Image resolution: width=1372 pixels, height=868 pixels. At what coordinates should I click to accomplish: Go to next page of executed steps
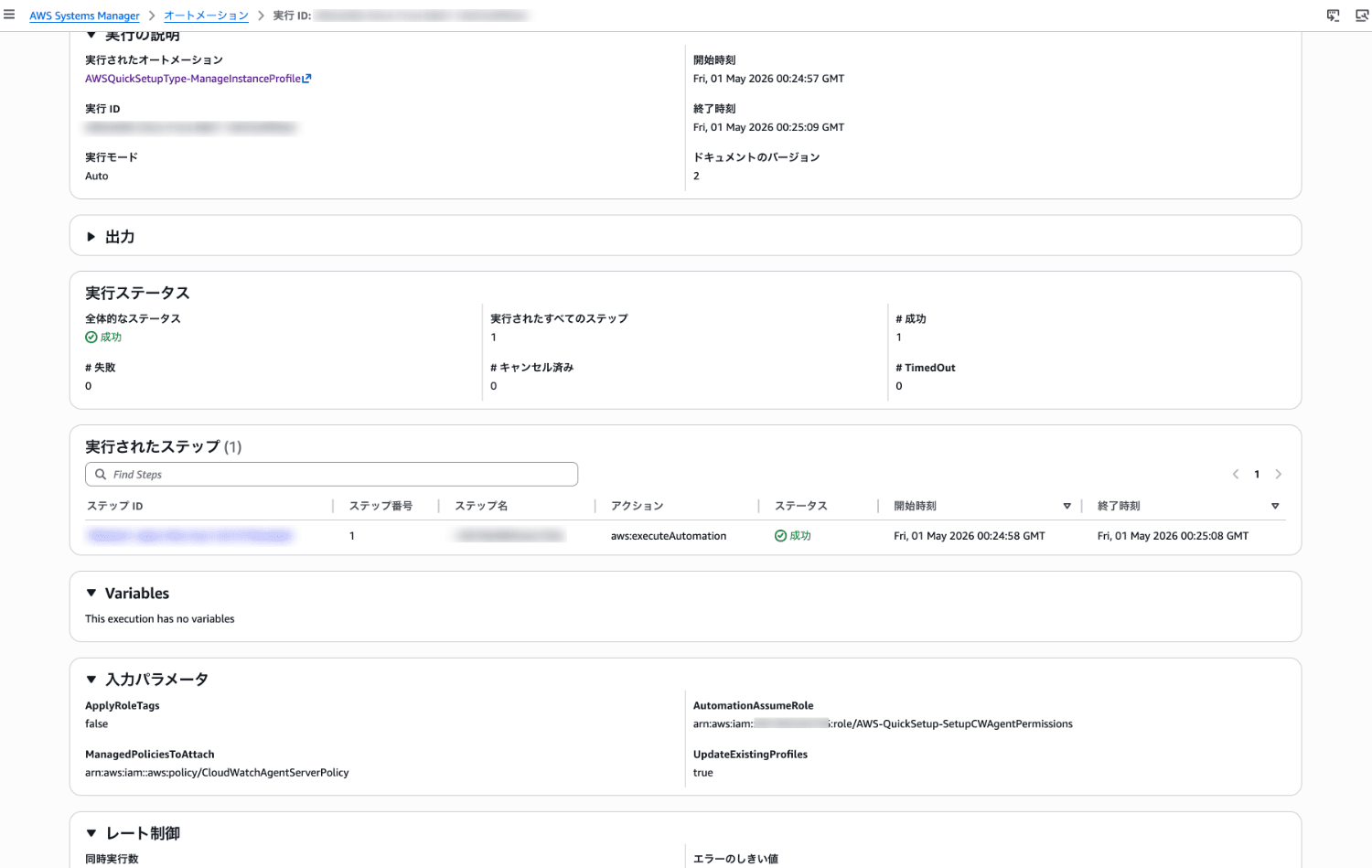coord(1279,474)
